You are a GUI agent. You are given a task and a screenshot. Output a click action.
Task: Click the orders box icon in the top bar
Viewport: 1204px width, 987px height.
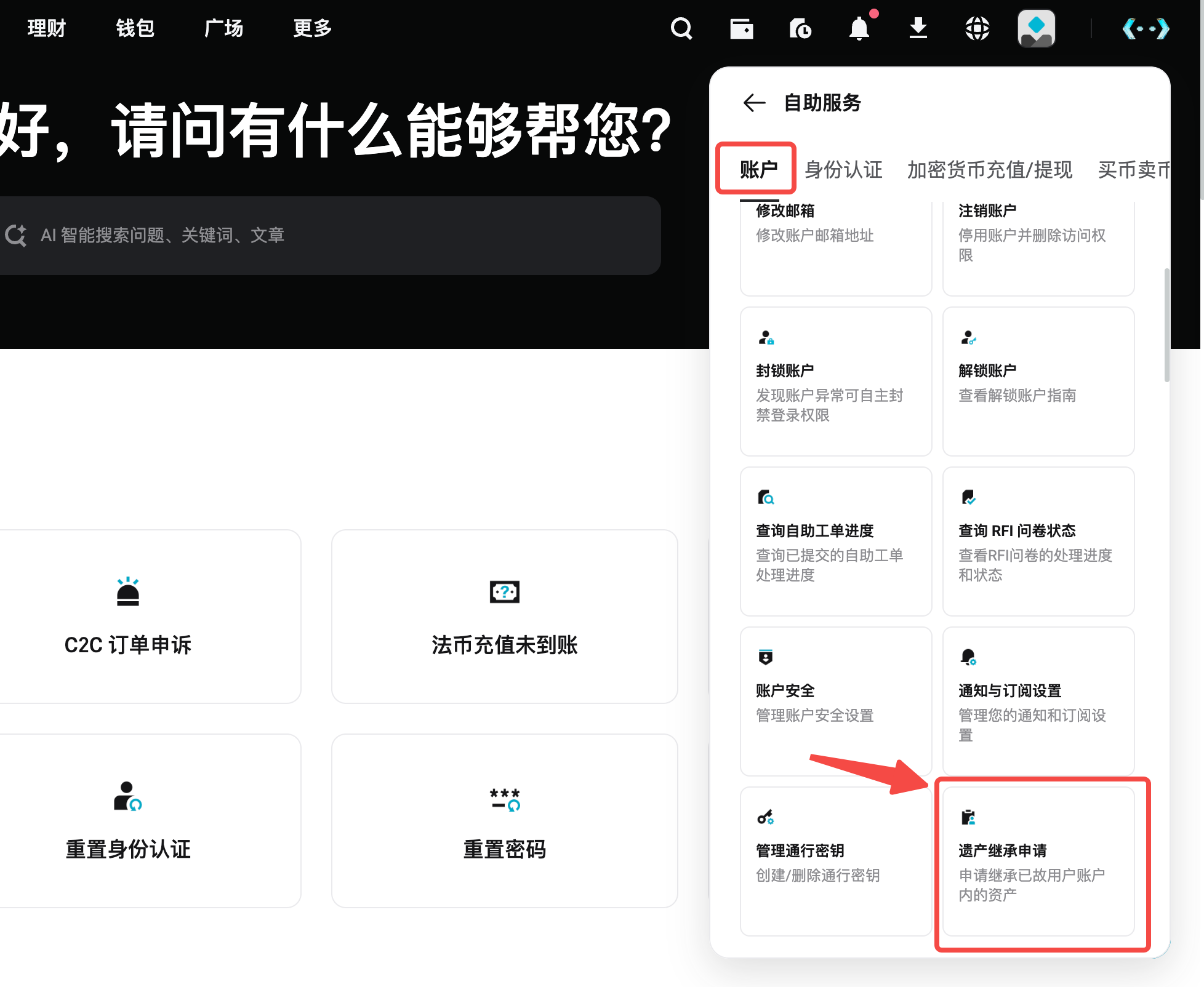742,28
